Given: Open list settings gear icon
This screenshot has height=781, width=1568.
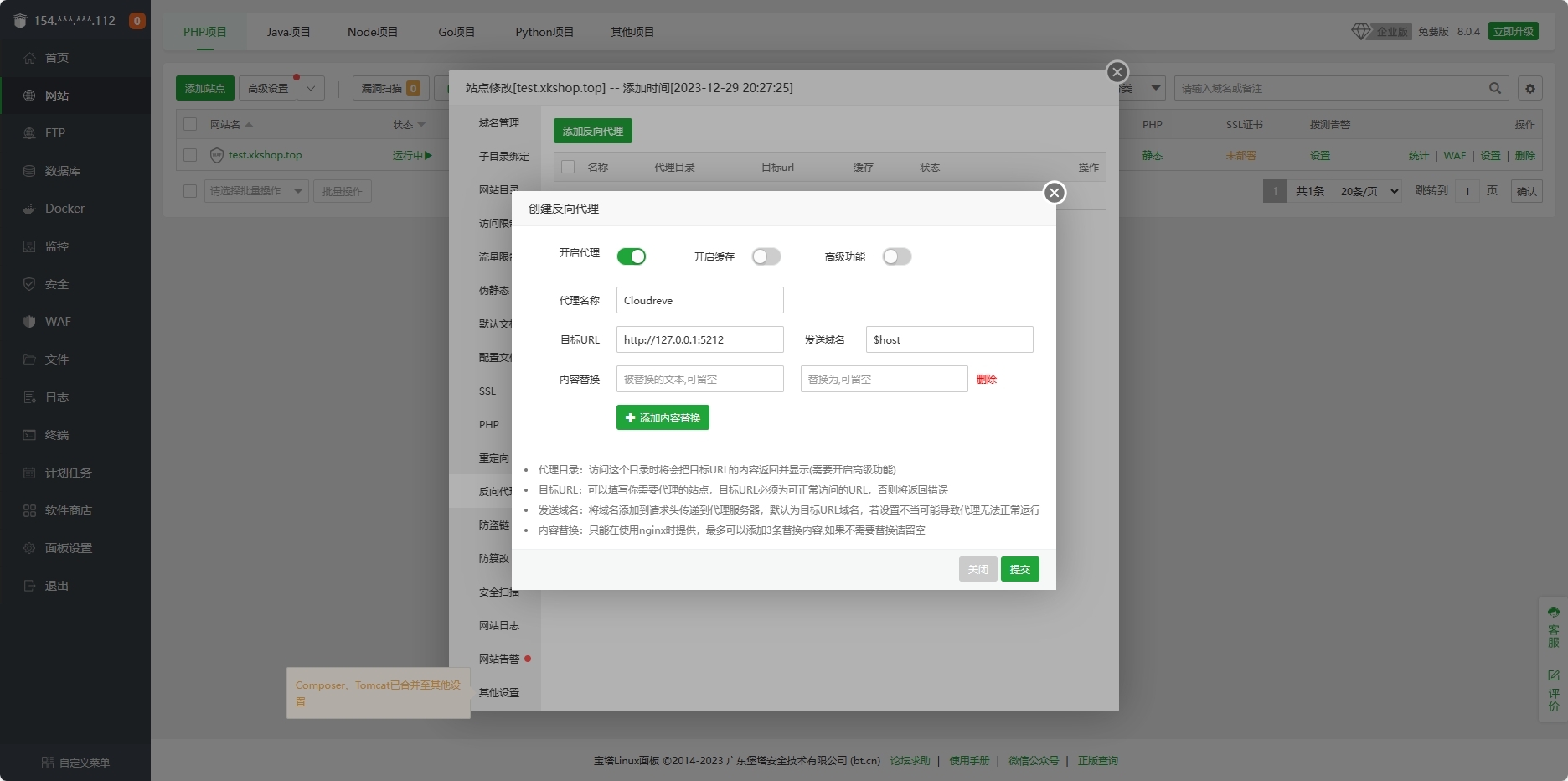Looking at the screenshot, I should (1530, 88).
